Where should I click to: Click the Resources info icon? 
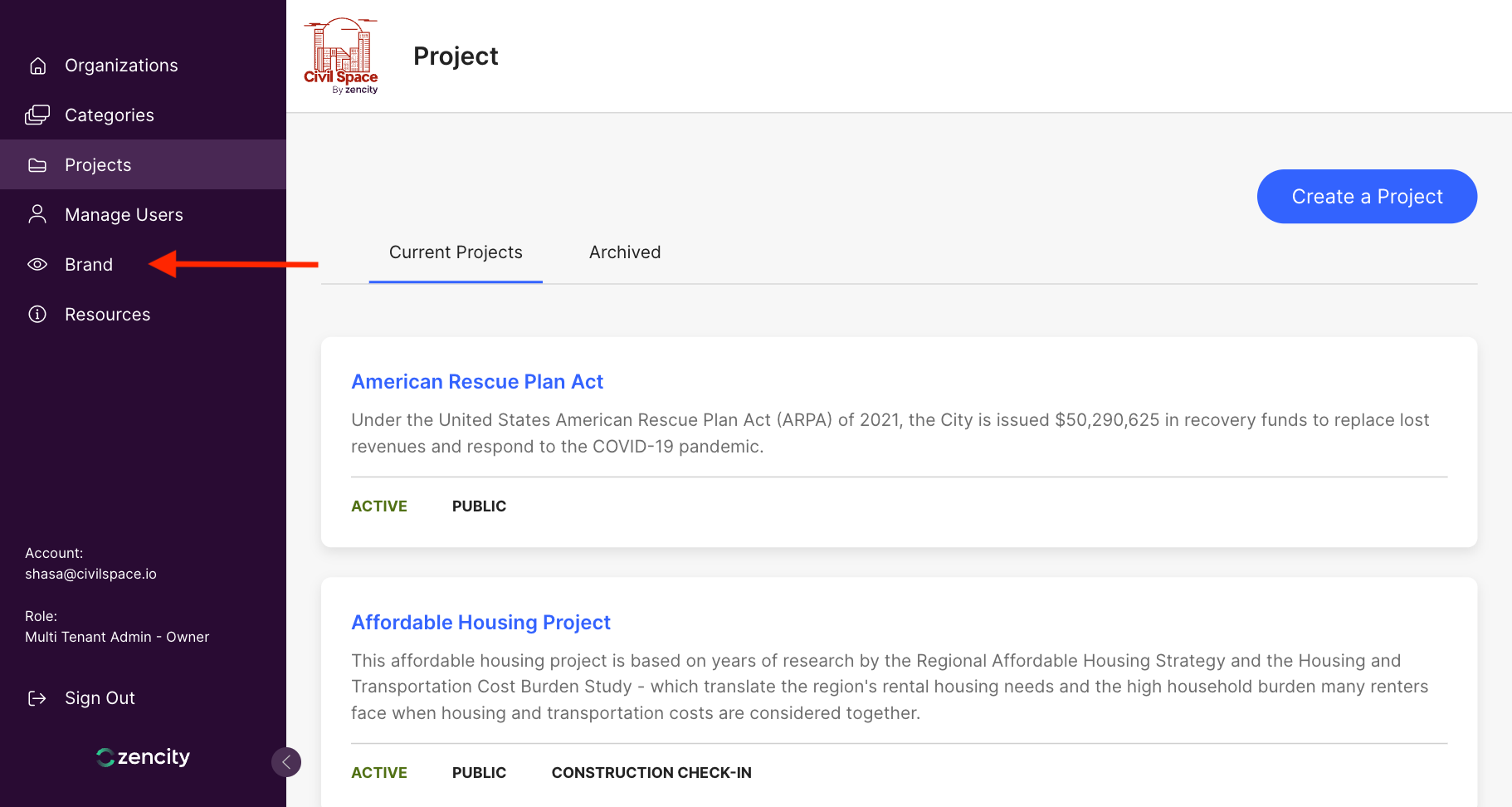(37, 314)
